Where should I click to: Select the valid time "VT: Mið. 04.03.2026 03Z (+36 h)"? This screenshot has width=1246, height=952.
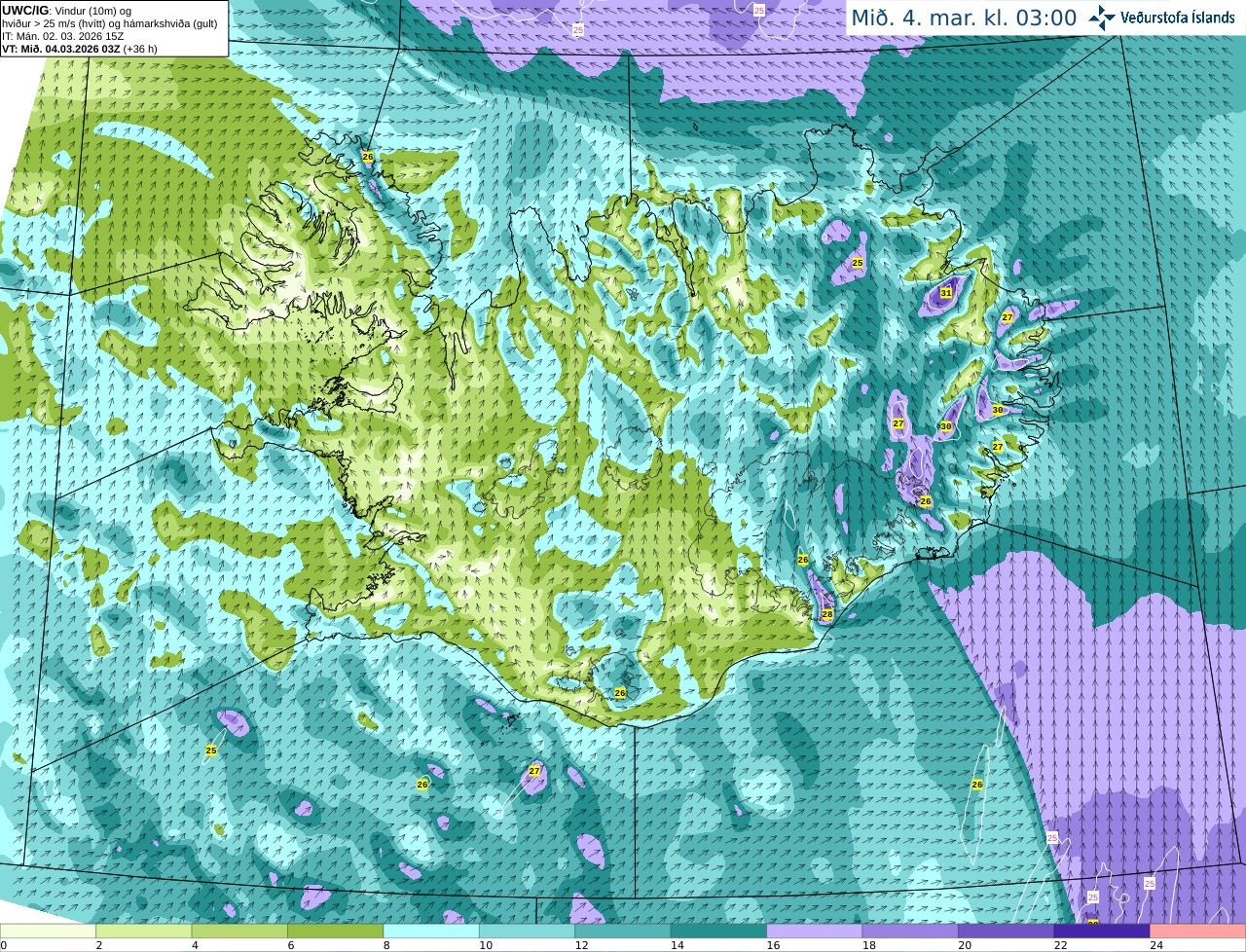[x=80, y=49]
